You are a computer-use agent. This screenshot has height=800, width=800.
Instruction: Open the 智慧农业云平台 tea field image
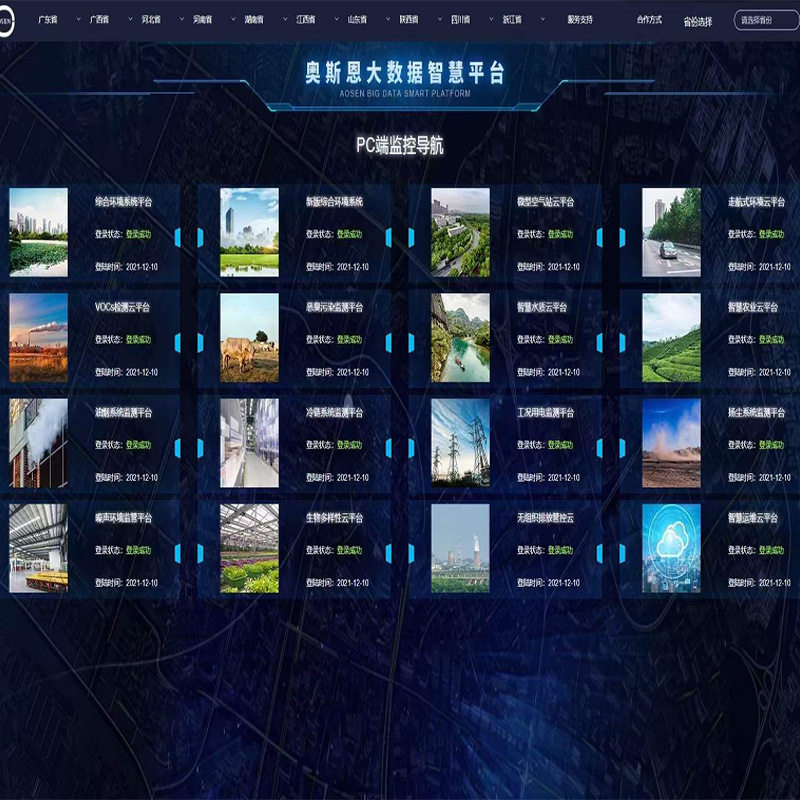(x=671, y=337)
